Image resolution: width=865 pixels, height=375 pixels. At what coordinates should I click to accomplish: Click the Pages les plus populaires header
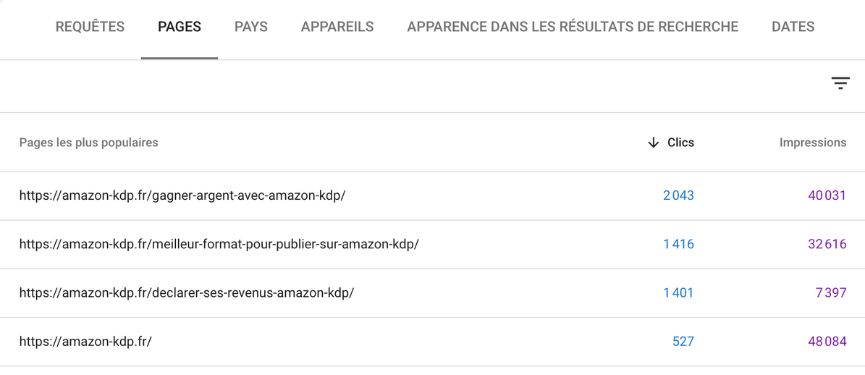point(89,142)
